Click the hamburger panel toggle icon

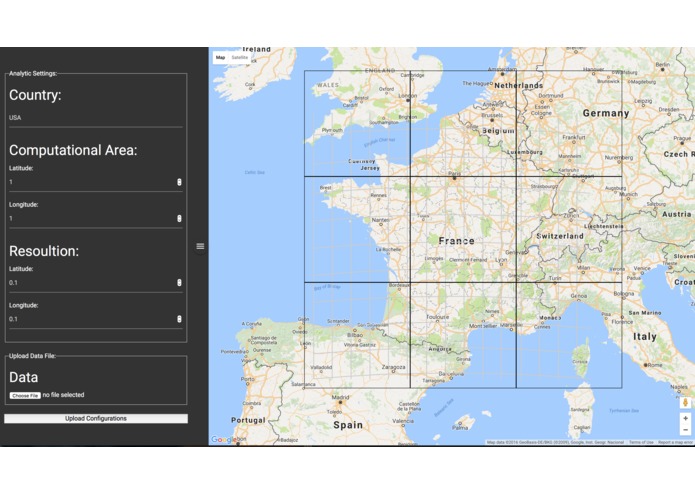click(200, 246)
